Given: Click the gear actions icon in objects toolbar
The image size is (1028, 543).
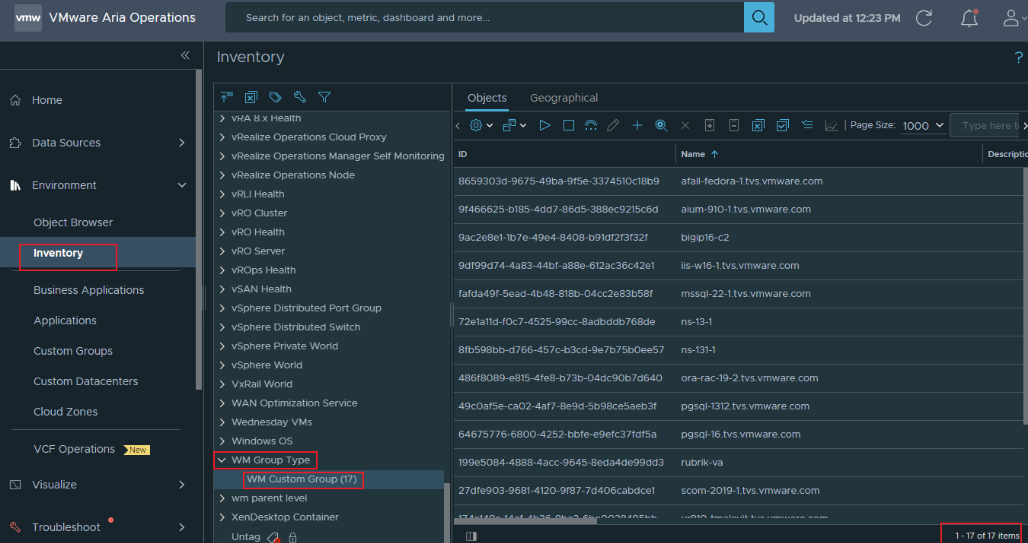Looking at the screenshot, I should pos(476,125).
